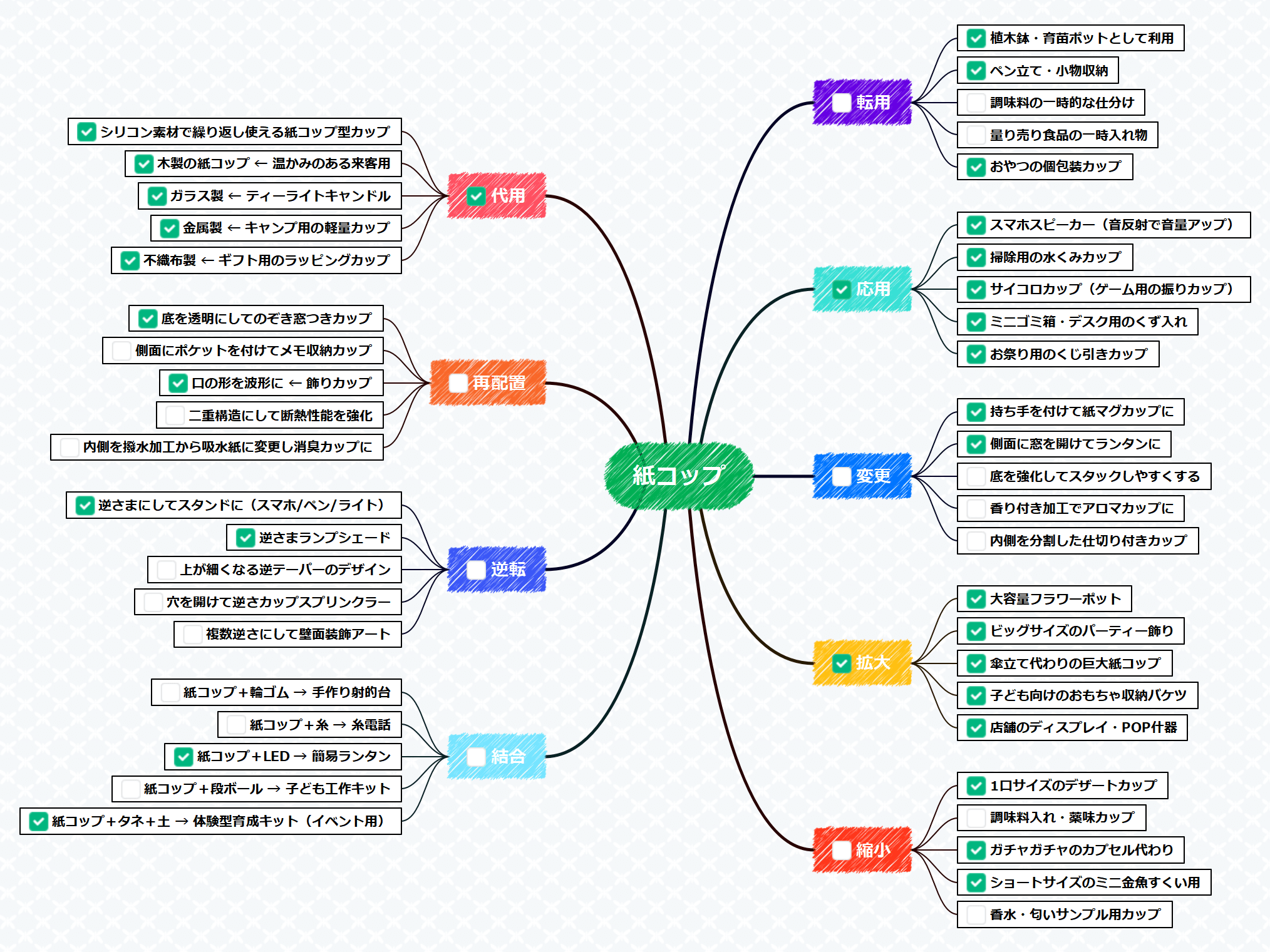The width and height of the screenshot is (1270, 952).
Task: Select the blue 変更 branch node
Action: click(874, 476)
